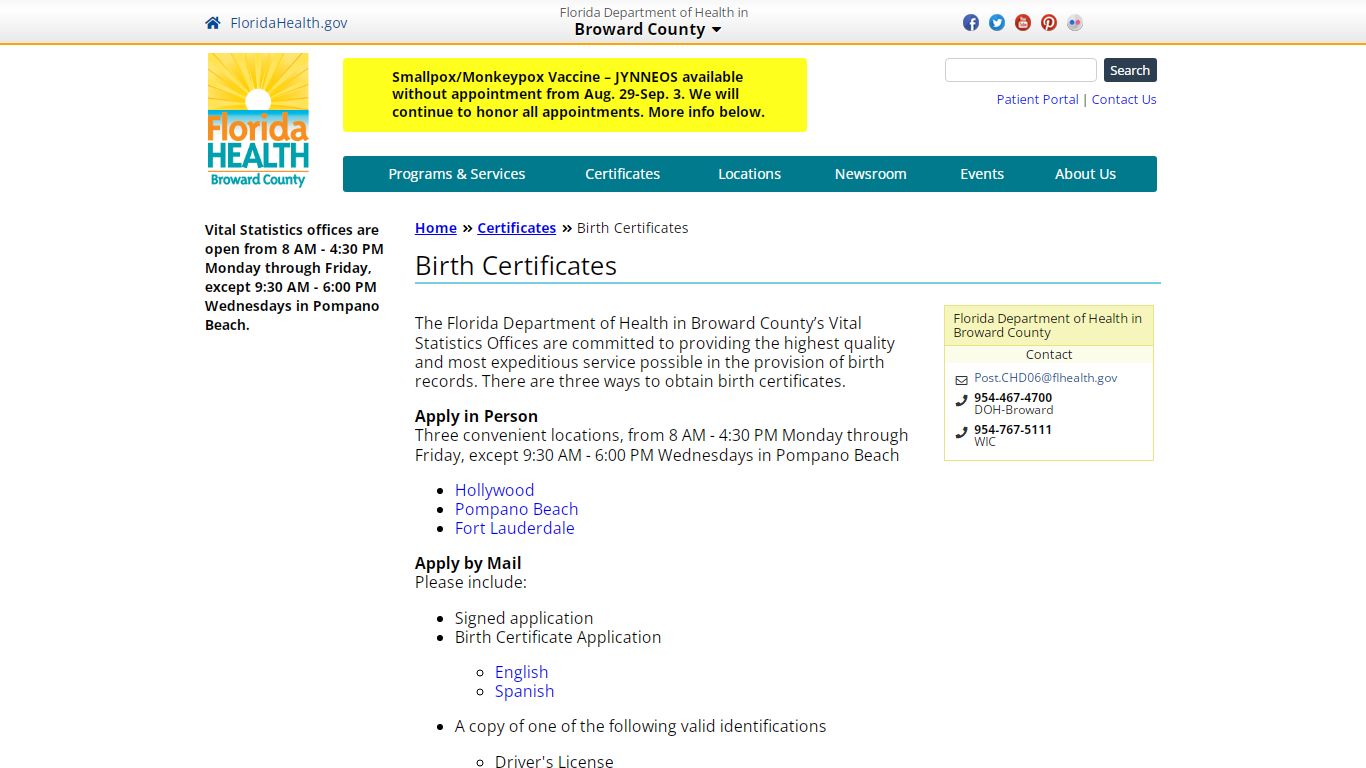Click the envelope icon next to Post.CHD06 email
The height and width of the screenshot is (768, 1366).
coord(961,380)
